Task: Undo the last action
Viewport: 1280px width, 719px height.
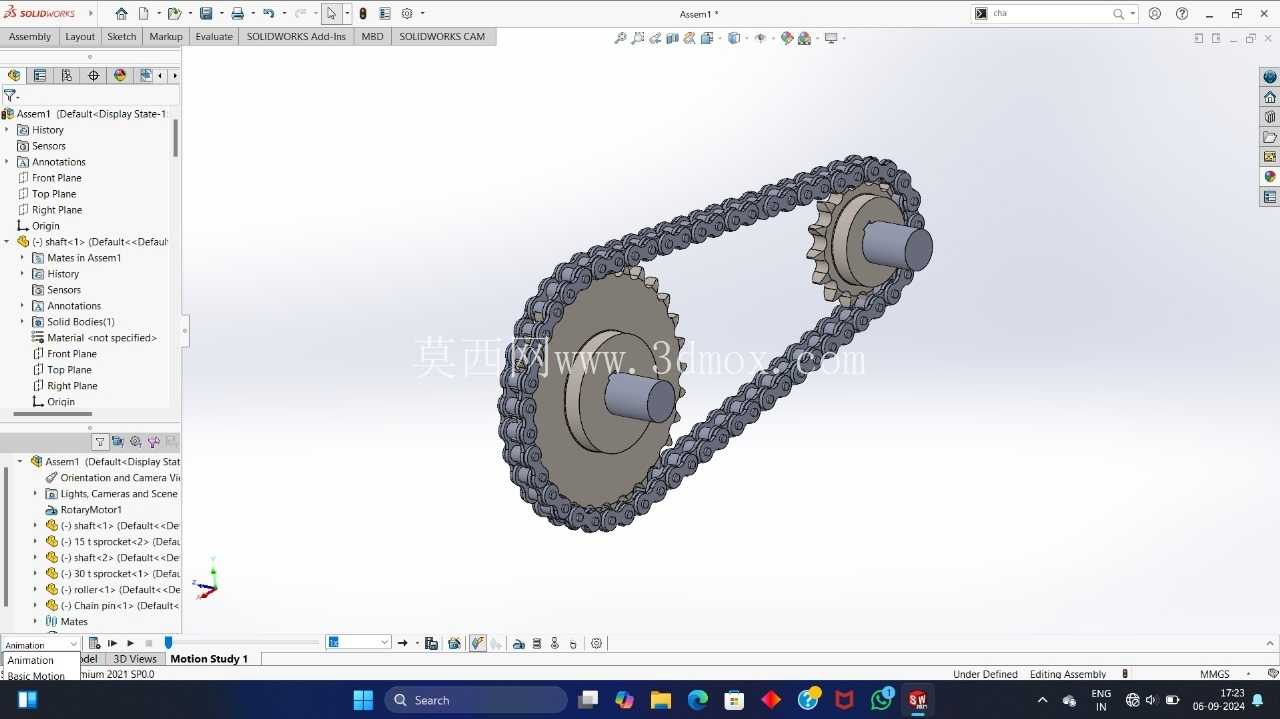Action: [268, 14]
